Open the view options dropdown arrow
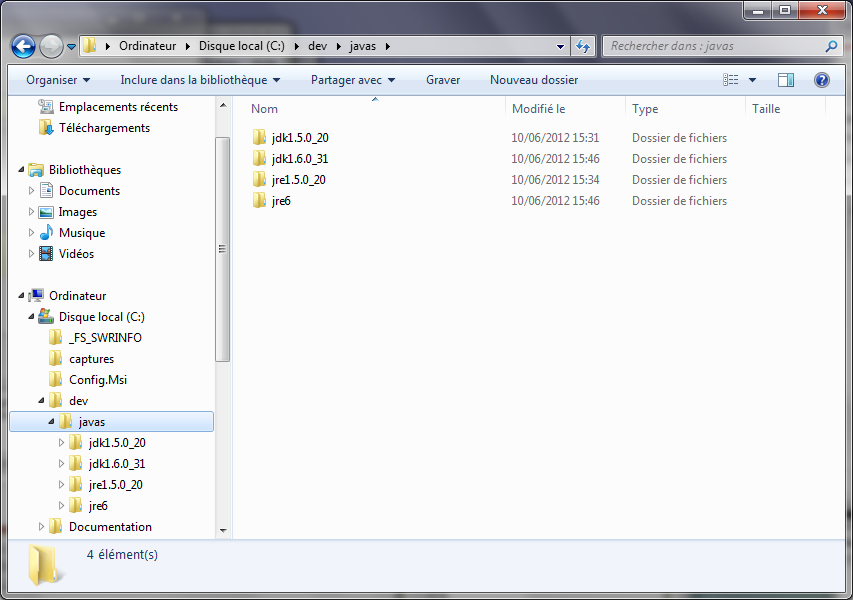The height and width of the screenshot is (600, 853). pos(752,80)
